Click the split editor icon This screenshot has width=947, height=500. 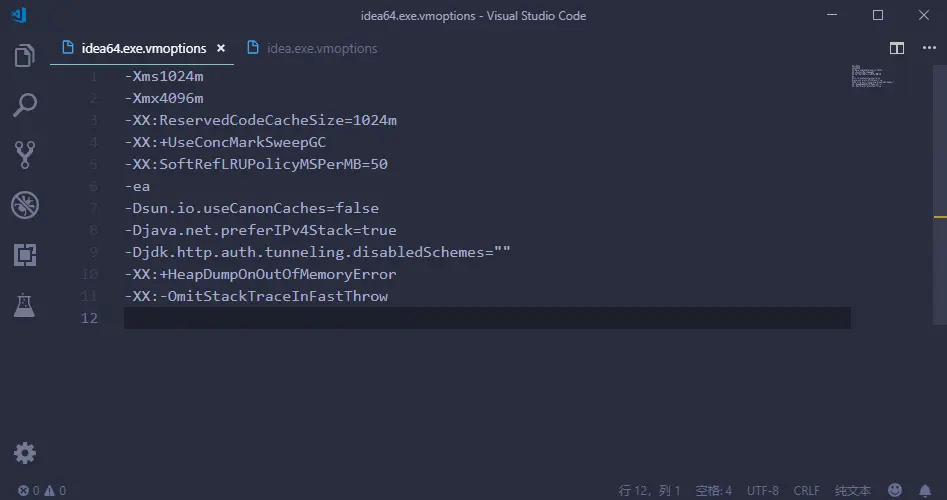pyautogui.click(x=897, y=48)
